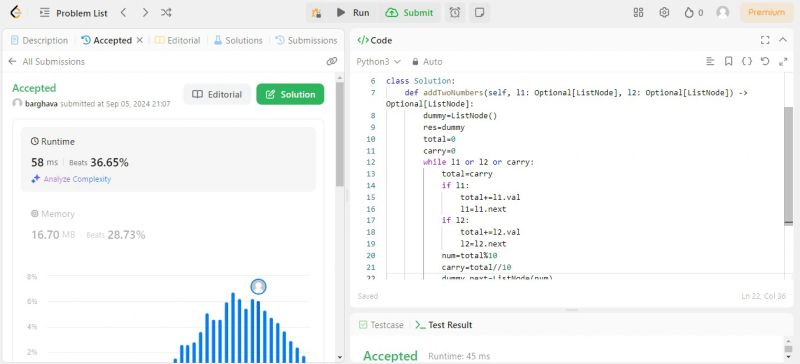Click the green Solution button
Viewport: 800px width, 364px height.
click(290, 94)
